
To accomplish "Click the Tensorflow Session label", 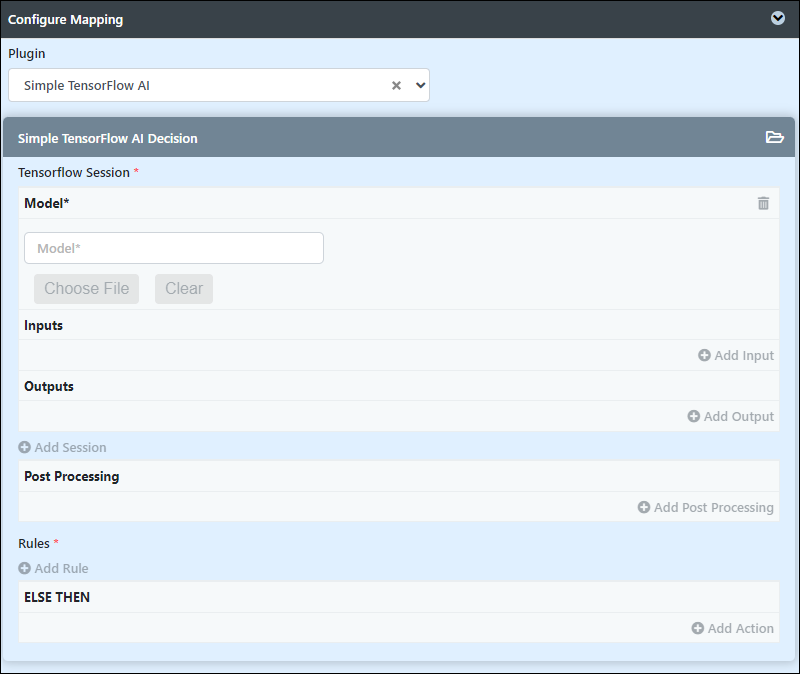I will tap(74, 172).
